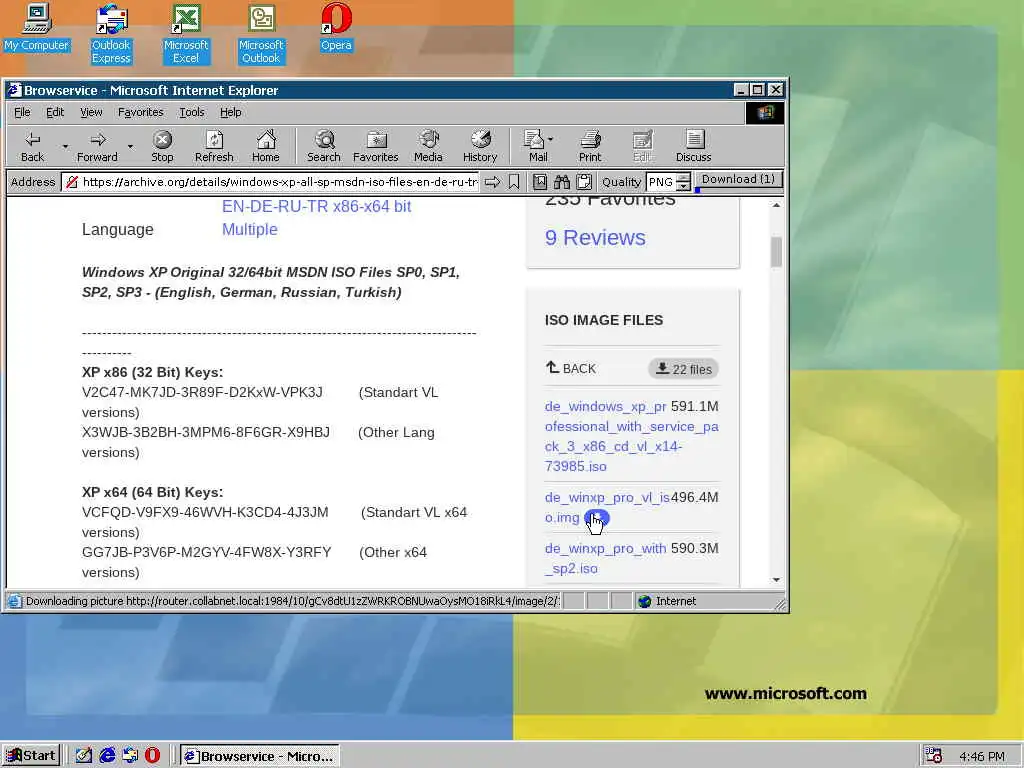Image resolution: width=1024 pixels, height=768 pixels.
Task: Open the Mail button dropdown arrow
Action: (x=551, y=139)
